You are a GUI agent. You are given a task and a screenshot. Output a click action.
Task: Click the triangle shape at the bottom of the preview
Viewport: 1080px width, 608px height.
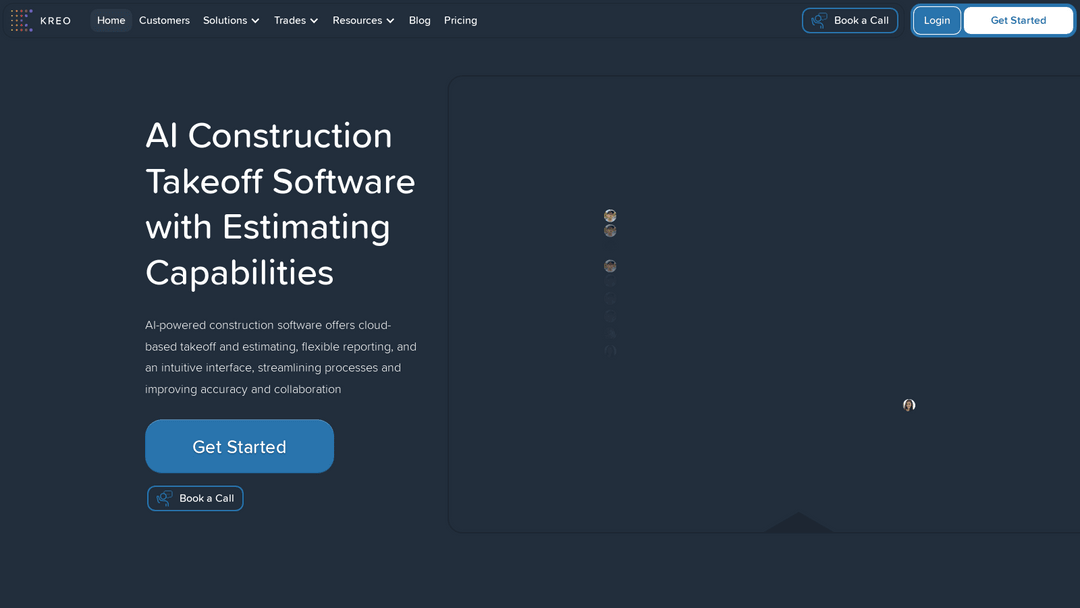(x=798, y=523)
